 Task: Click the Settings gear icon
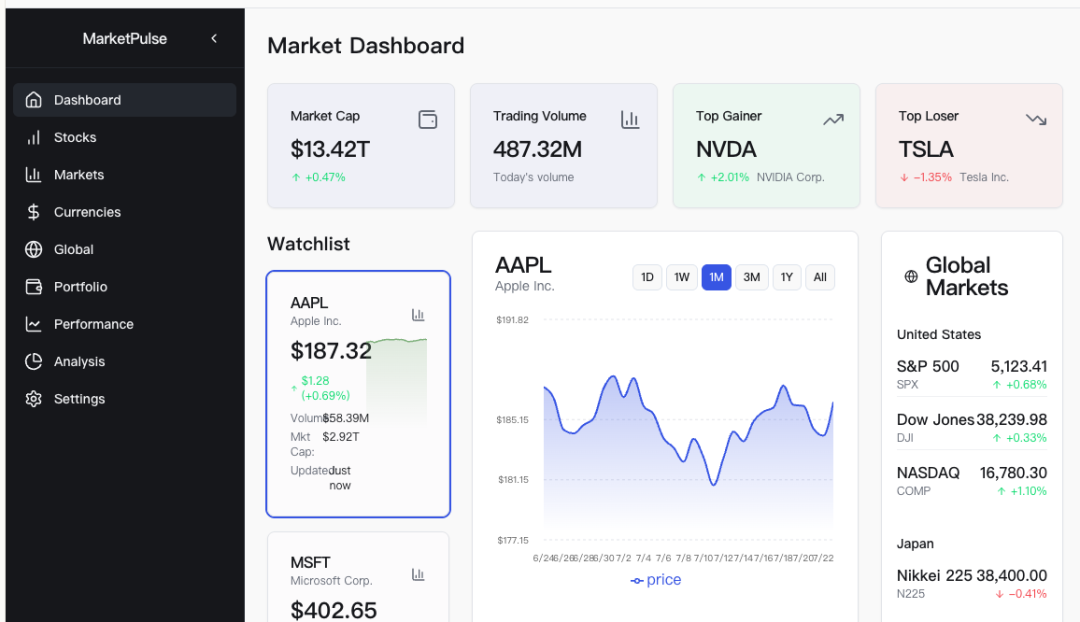point(33,399)
